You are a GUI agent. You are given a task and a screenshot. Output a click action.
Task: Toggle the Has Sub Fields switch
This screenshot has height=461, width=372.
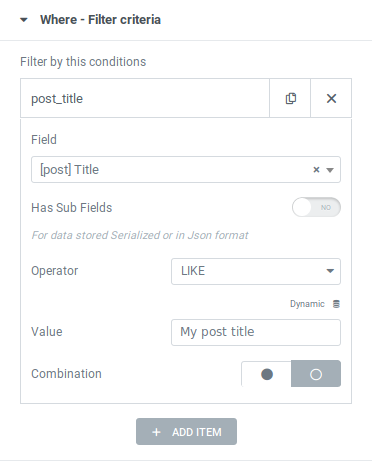tap(316, 207)
